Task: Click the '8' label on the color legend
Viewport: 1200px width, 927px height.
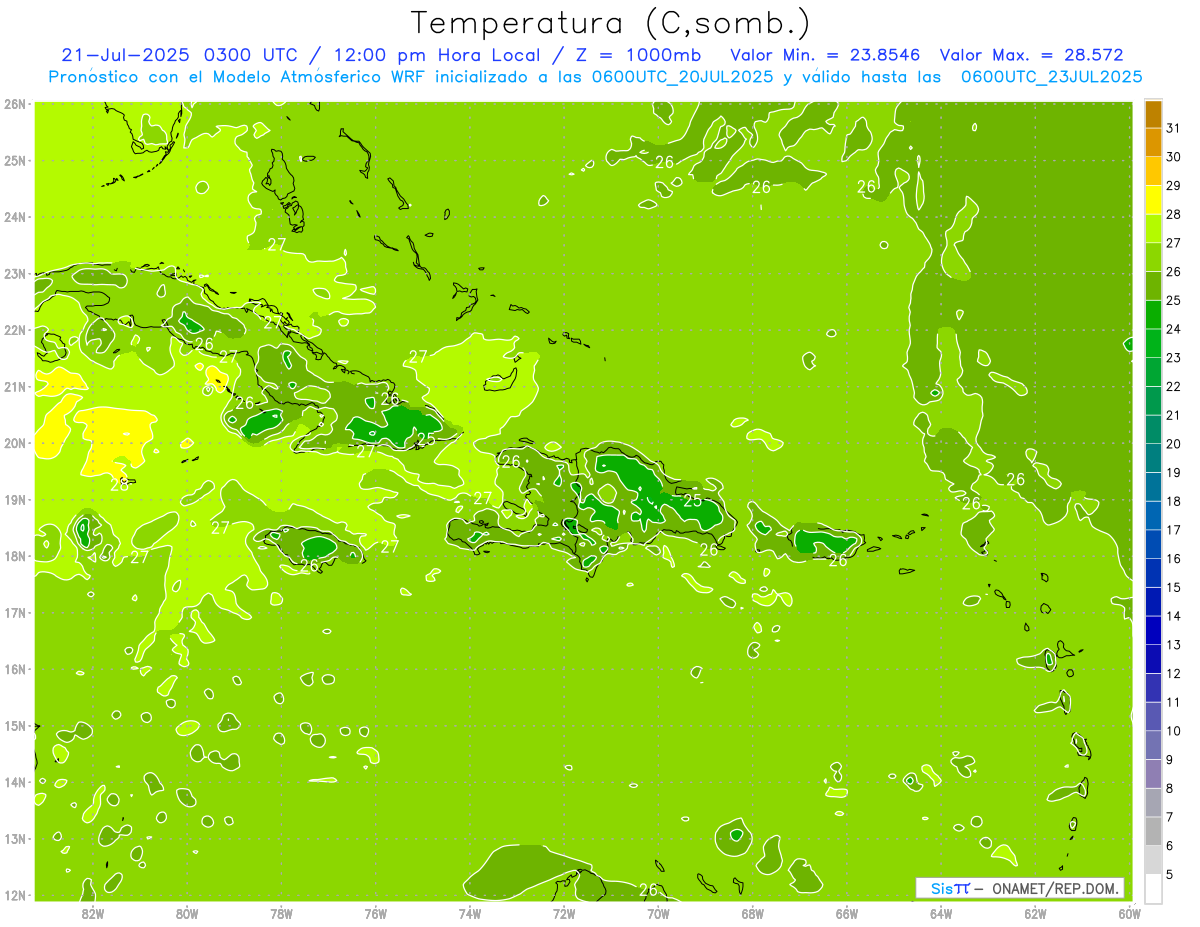Action: point(1169,789)
